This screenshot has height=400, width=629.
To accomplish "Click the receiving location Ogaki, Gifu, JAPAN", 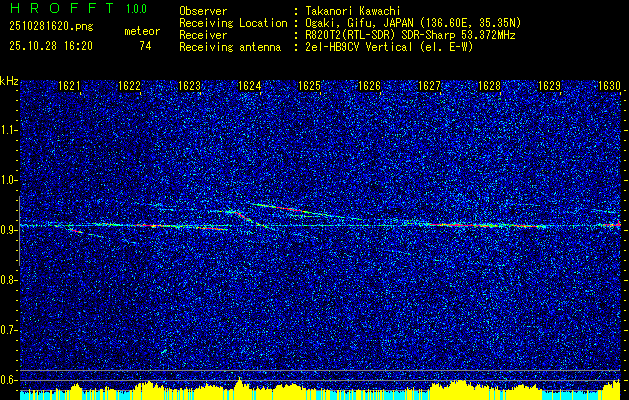I will click(360, 23).
